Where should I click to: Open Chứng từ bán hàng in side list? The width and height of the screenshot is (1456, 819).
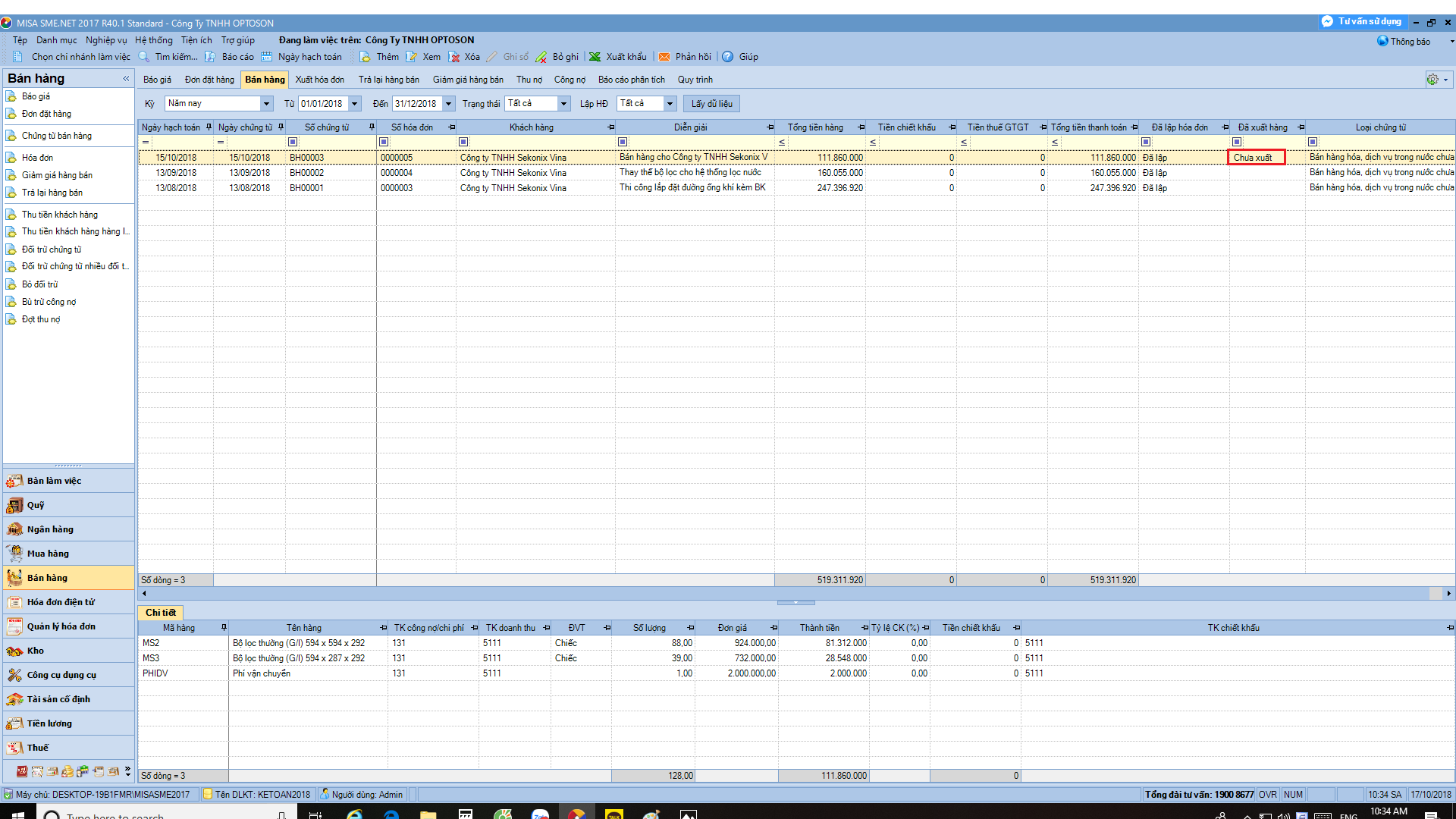click(x=57, y=136)
